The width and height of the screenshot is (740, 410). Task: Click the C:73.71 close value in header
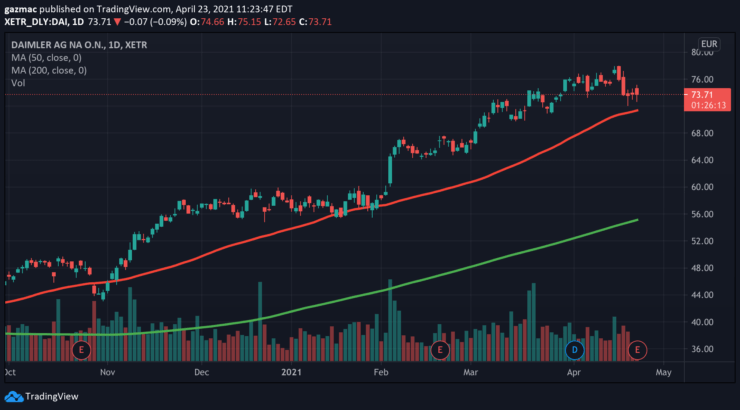point(315,22)
